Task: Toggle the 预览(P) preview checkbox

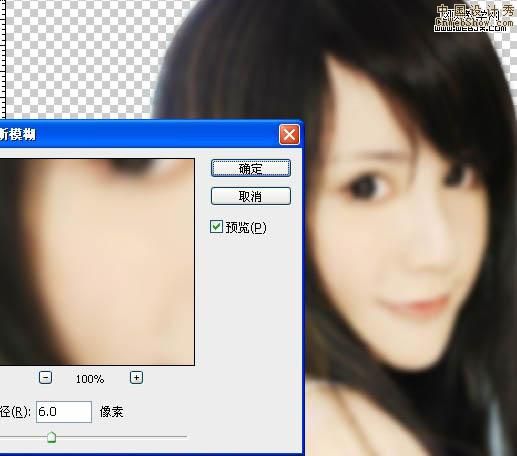Action: 216,227
